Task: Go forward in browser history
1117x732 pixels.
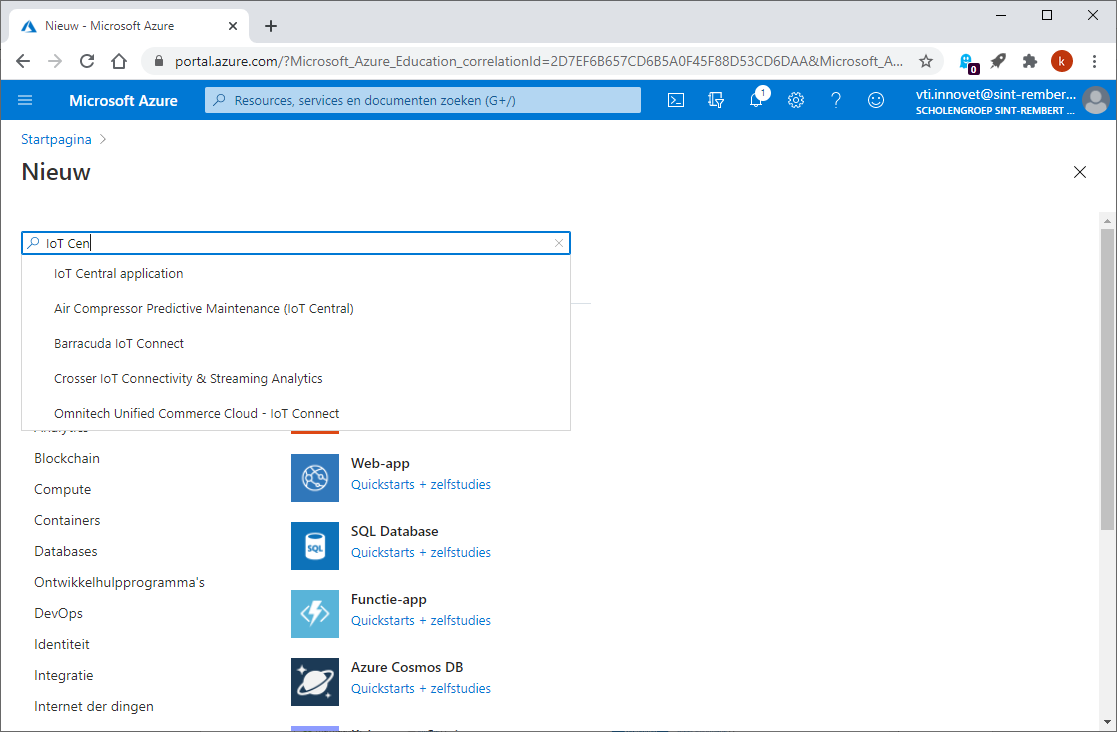Action: pos(55,61)
